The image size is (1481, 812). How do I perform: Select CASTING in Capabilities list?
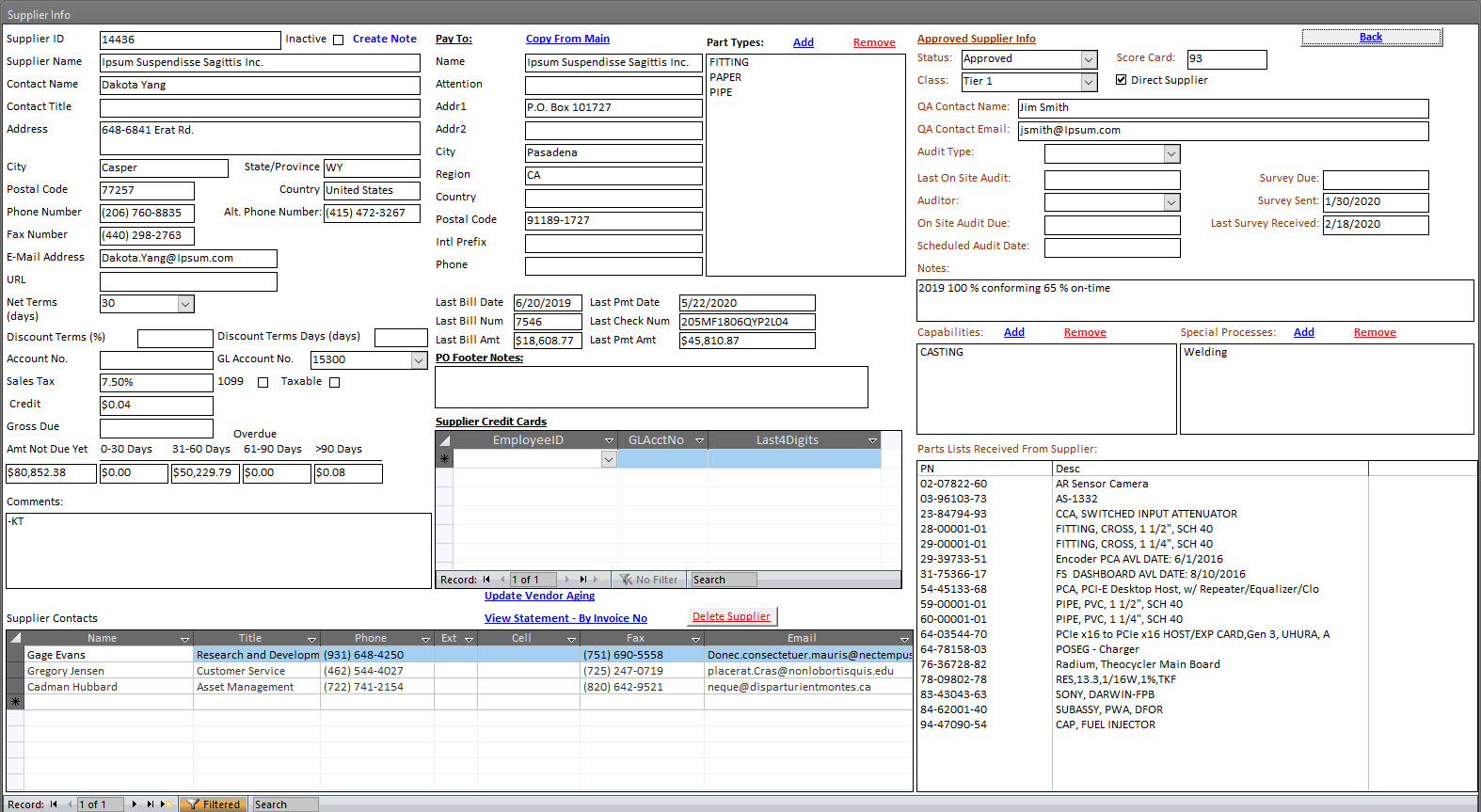point(942,352)
